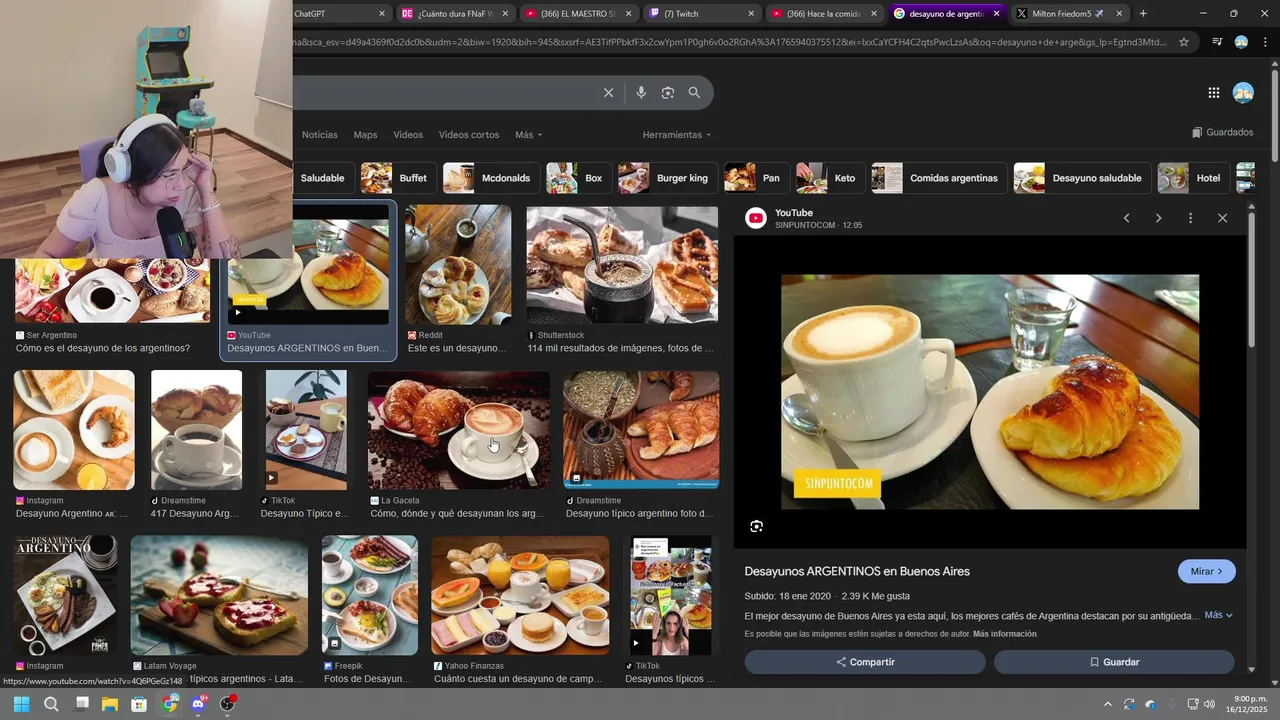This screenshot has width=1280, height=720.
Task: Start voice search with the microphone icon
Action: pos(641,93)
